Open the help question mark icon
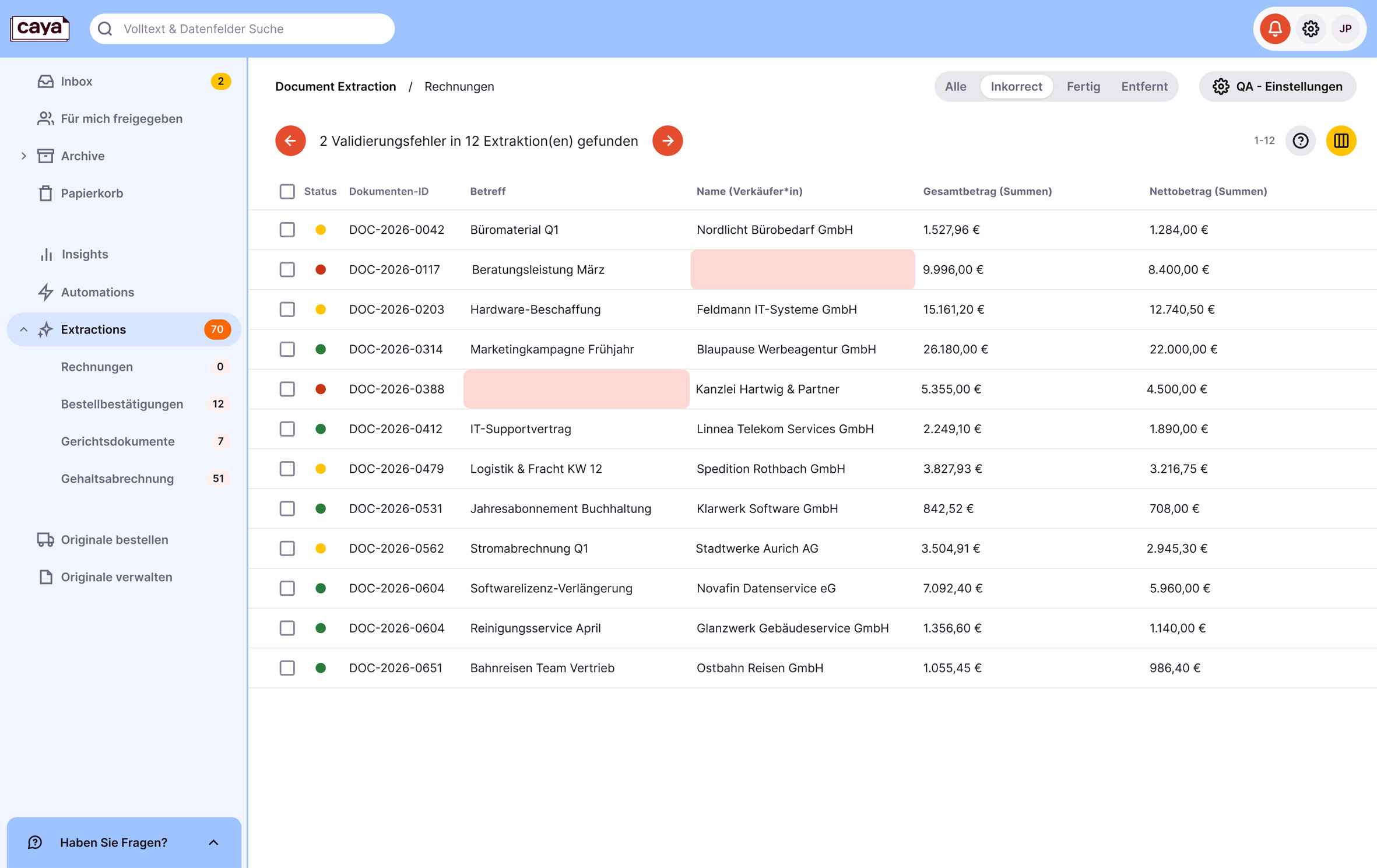Viewport: 1377px width, 868px height. click(x=1300, y=140)
